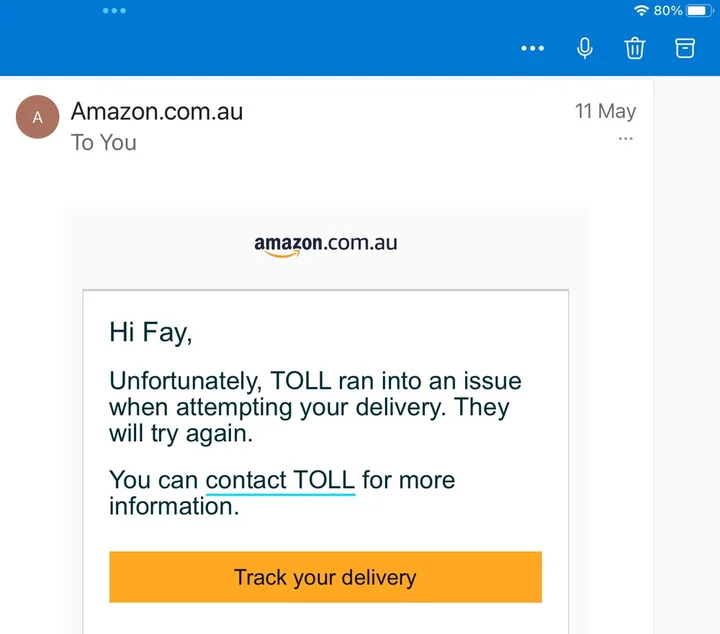720x634 pixels.
Task: Click the "contact TOLL" link
Action: [x=280, y=481]
